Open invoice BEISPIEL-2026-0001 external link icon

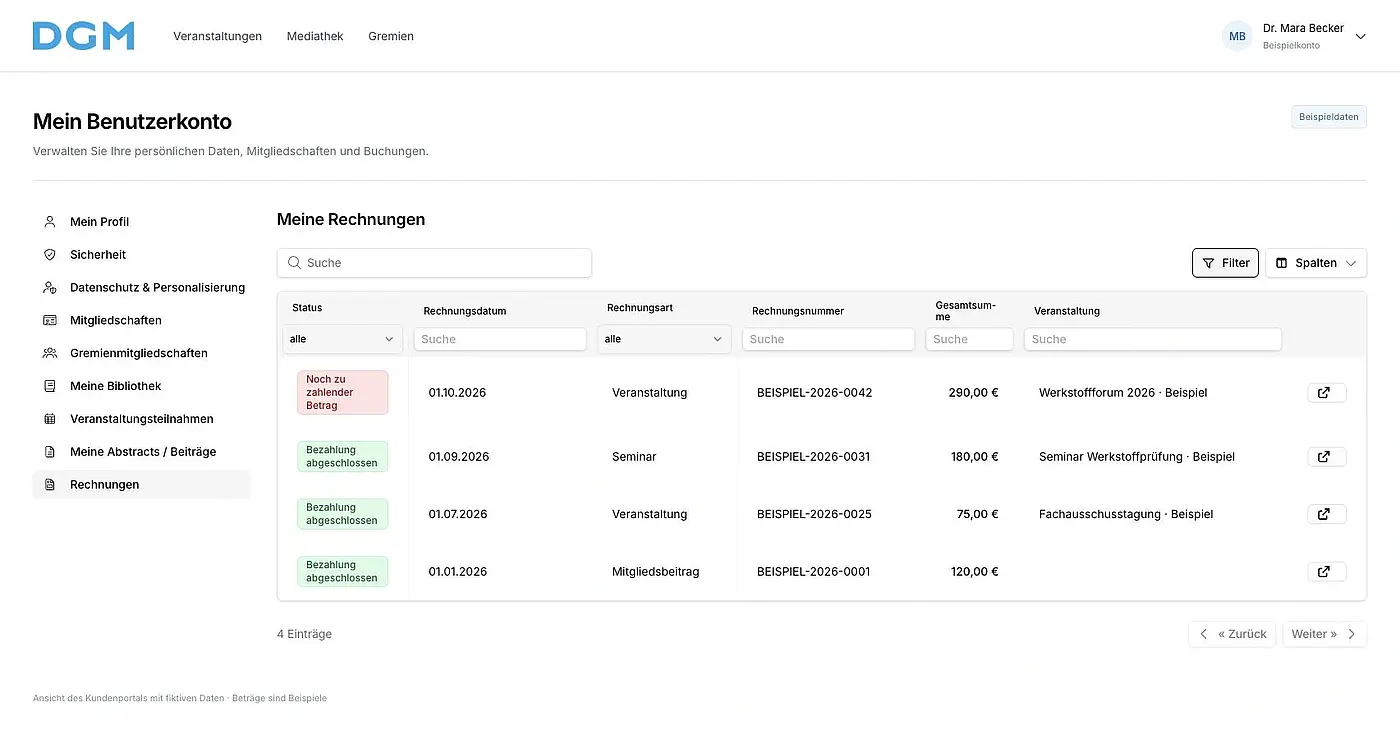pyautogui.click(x=1326, y=572)
